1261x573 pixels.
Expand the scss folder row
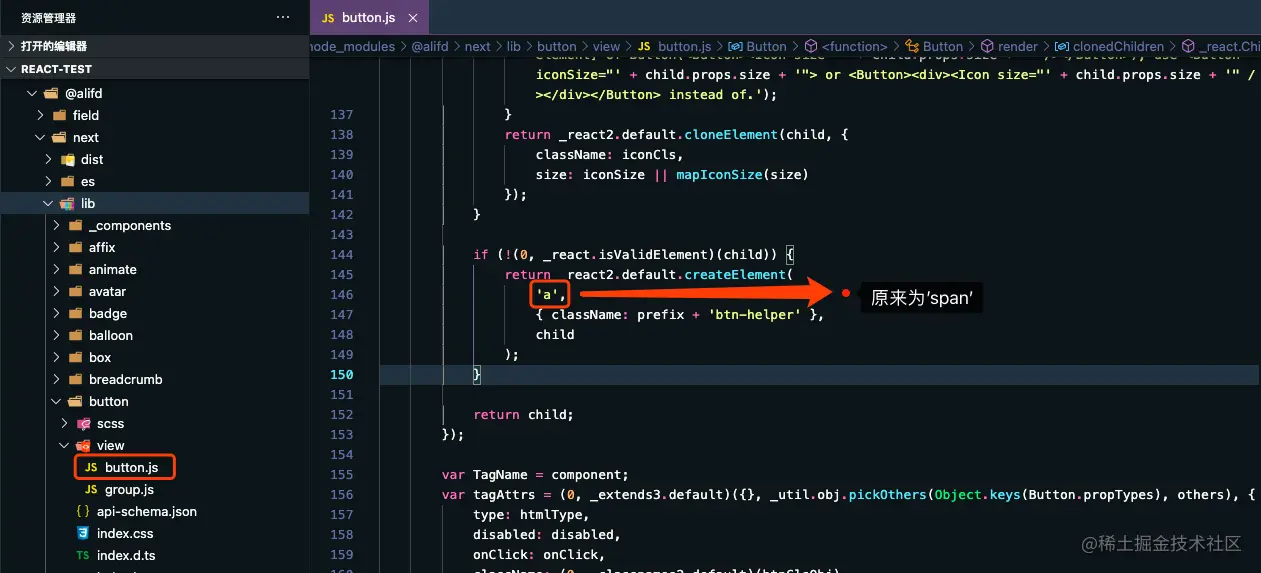point(154,423)
